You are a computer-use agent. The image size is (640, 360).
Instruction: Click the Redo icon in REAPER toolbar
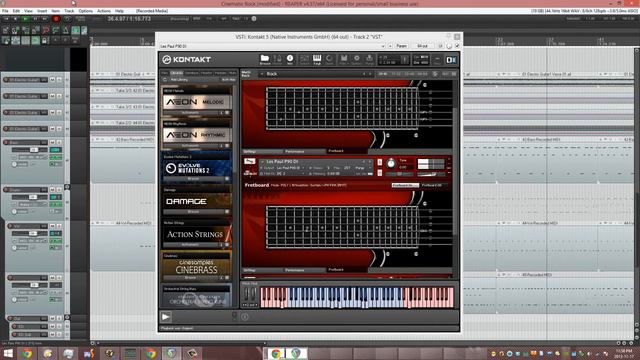coord(56,30)
